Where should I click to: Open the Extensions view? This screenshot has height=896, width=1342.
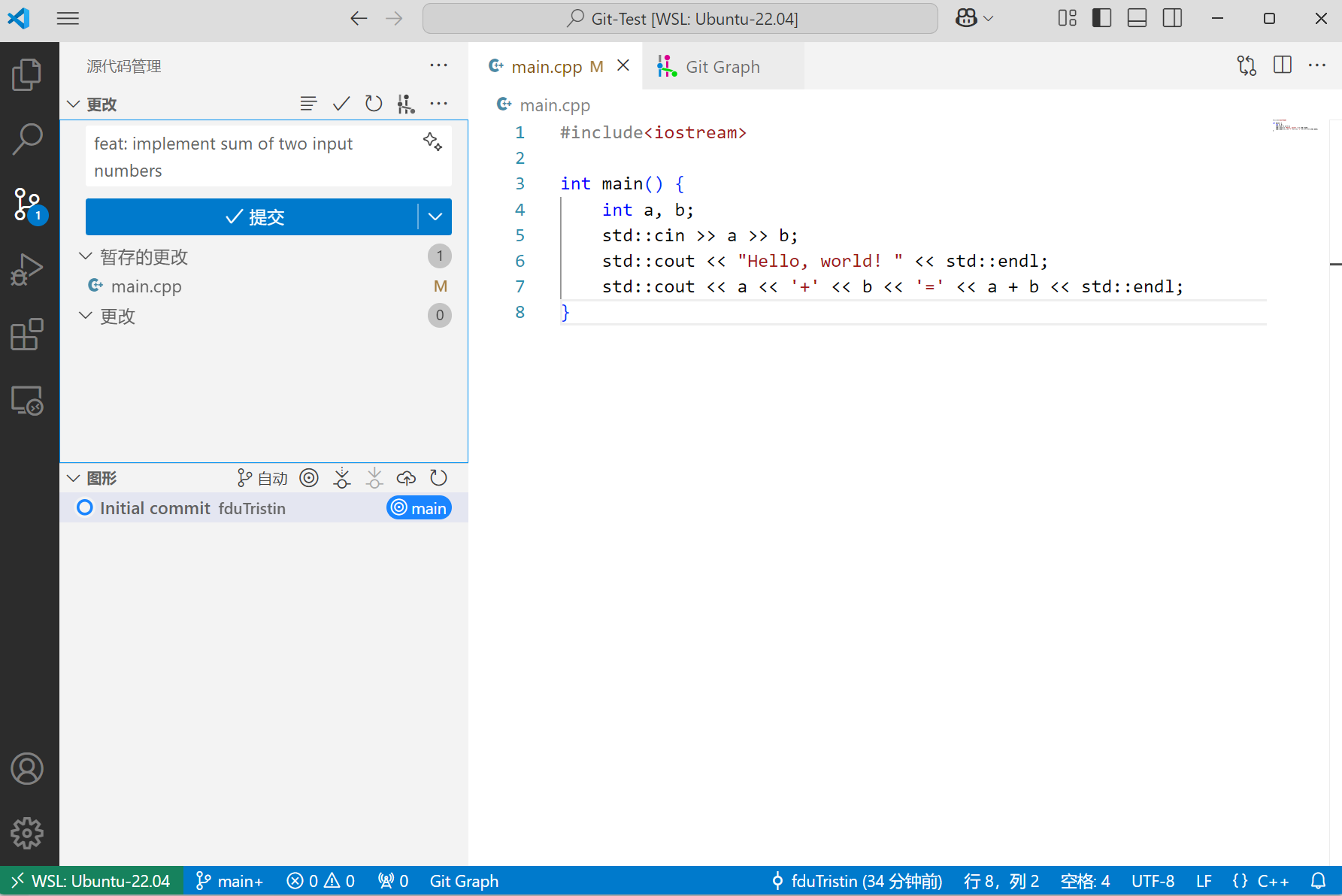[28, 334]
